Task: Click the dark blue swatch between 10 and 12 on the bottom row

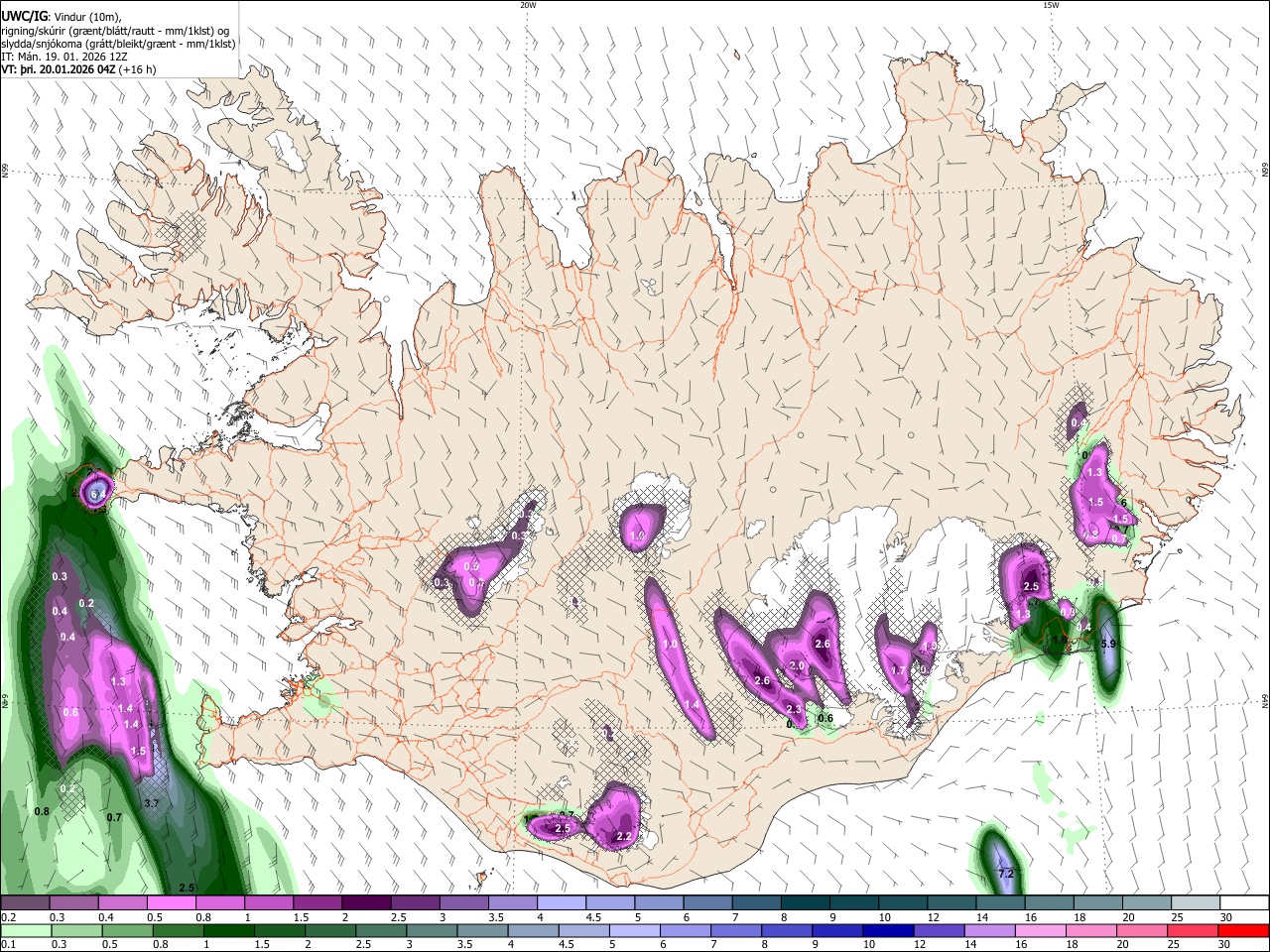Action: point(888,930)
